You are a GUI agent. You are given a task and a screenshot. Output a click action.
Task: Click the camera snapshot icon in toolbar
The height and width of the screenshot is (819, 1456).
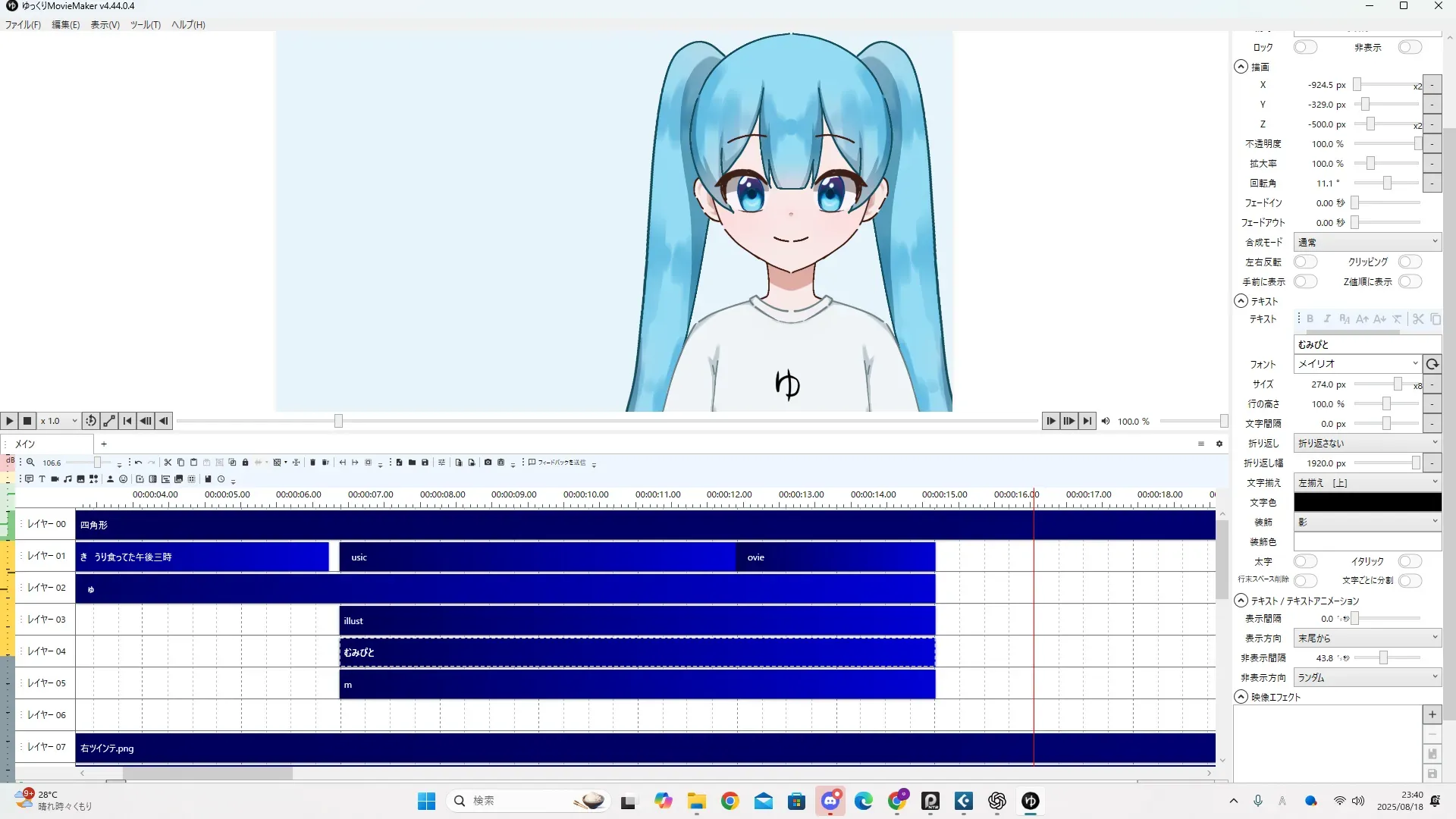(x=488, y=463)
